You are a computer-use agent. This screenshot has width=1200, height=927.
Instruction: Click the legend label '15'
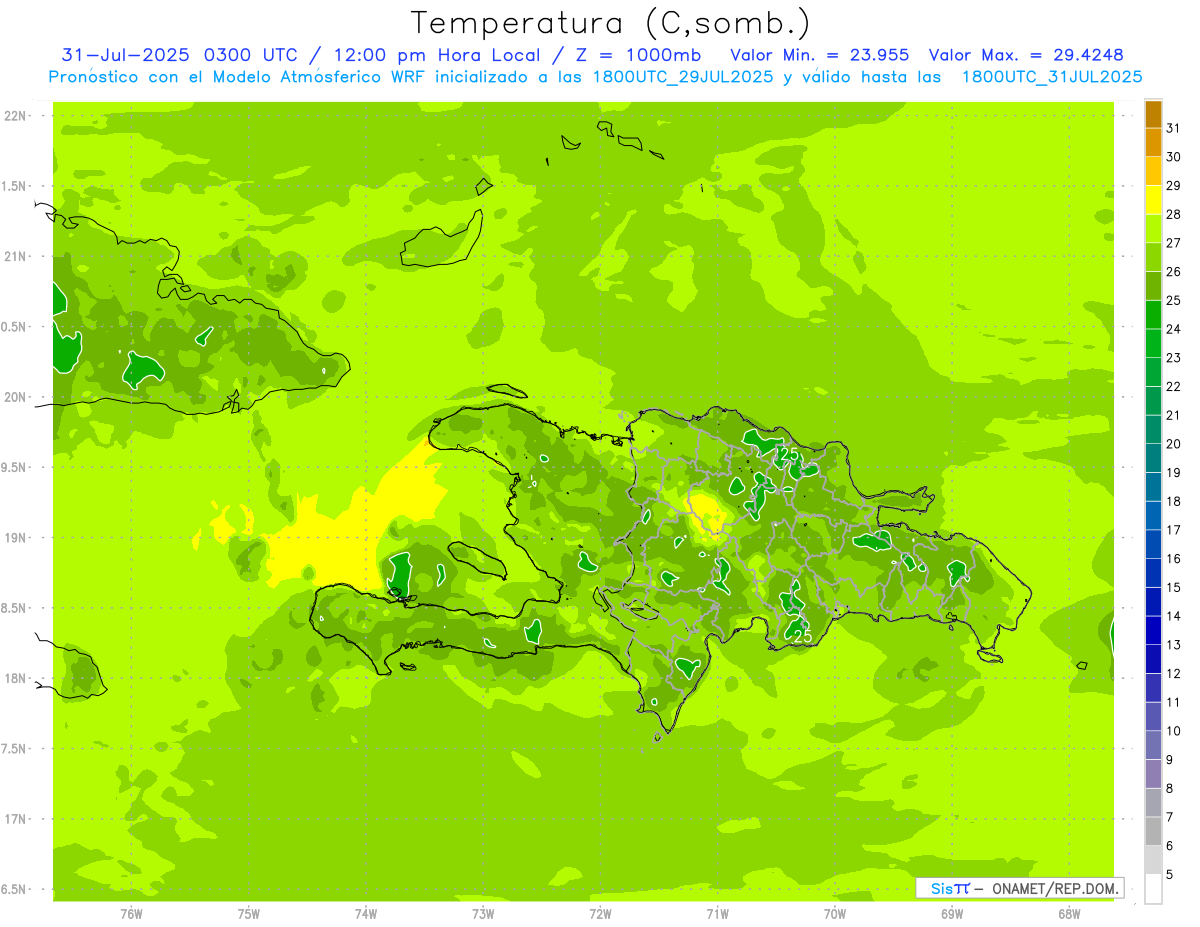tap(1173, 587)
